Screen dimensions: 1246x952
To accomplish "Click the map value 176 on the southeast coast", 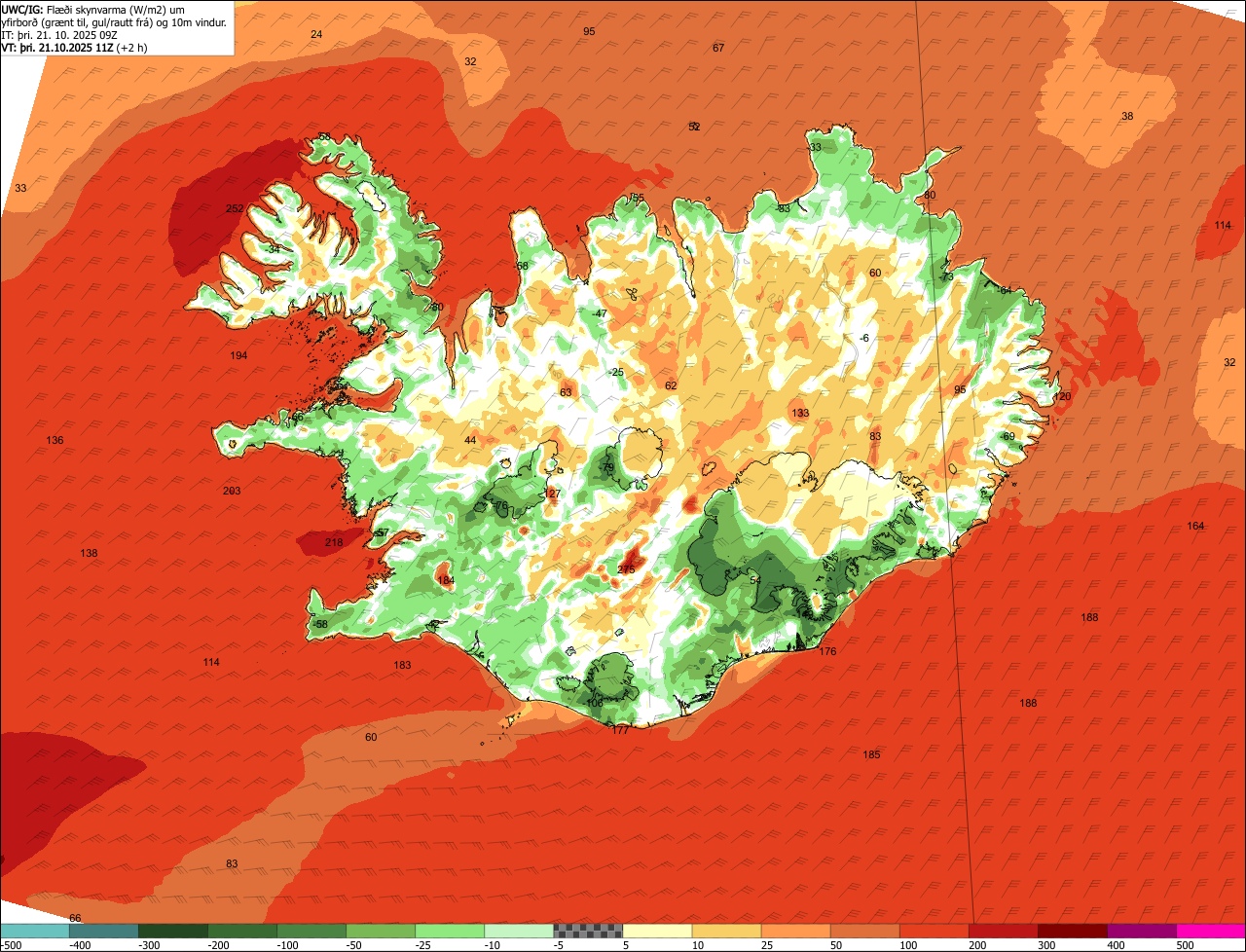I will click(827, 651).
